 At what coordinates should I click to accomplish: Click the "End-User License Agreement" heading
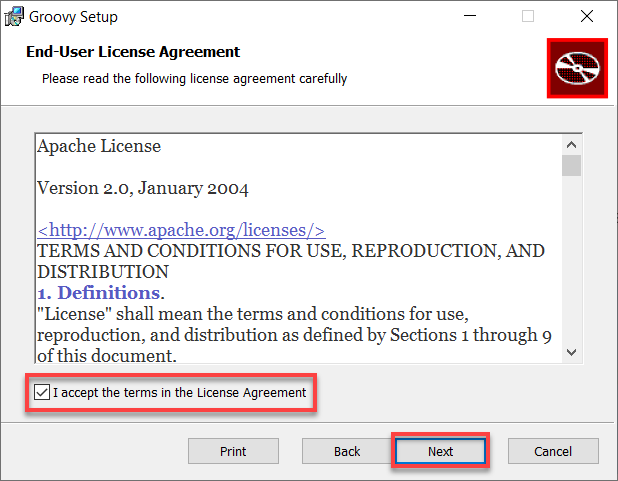(133, 52)
